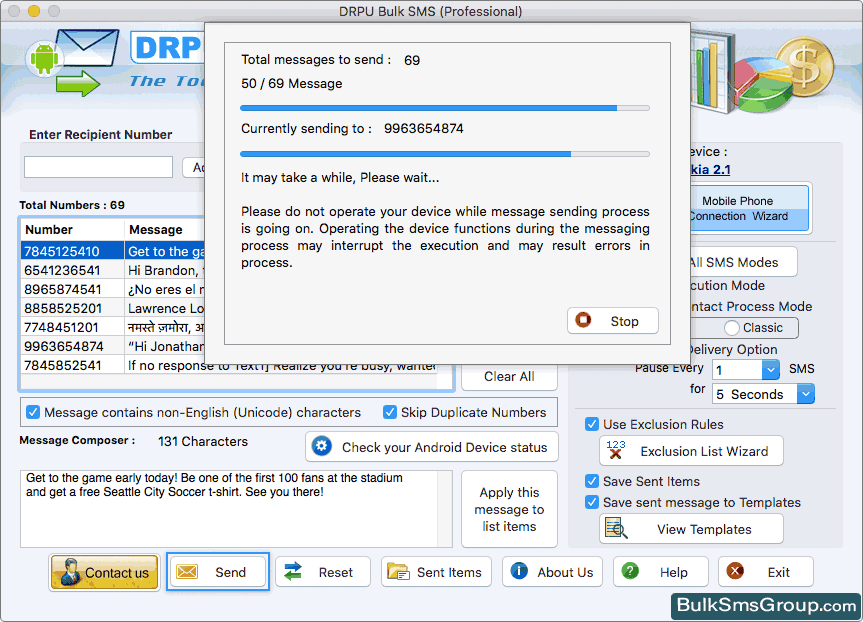Click inside the message composer text area
The image size is (863, 622).
click(230, 508)
